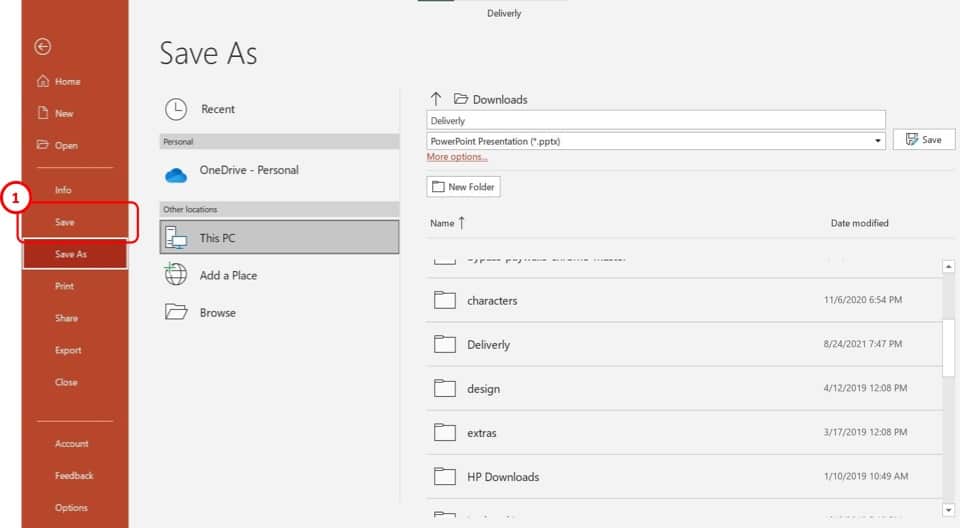960x528 pixels.
Task: Choose Add a Place
Action: [x=279, y=275]
